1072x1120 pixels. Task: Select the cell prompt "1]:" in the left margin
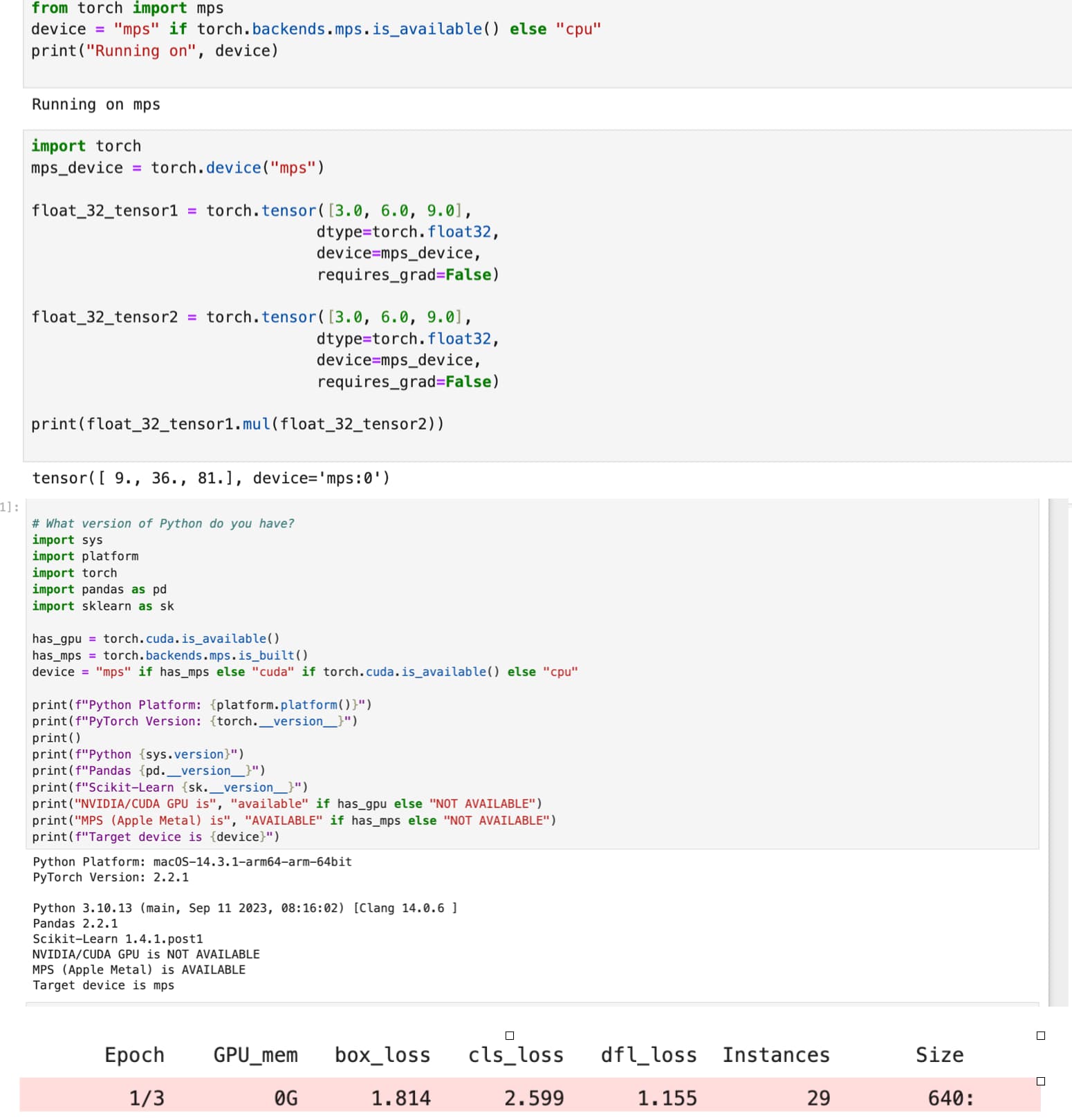pyautogui.click(x=10, y=507)
